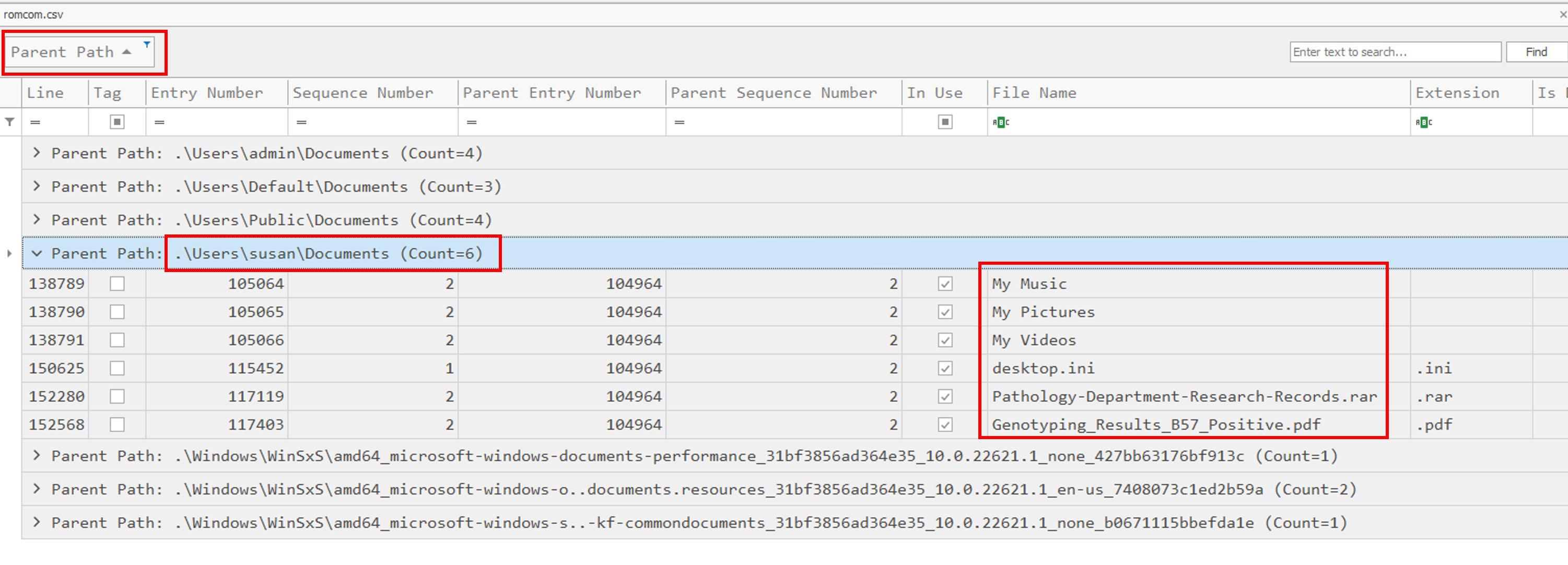Click the Enter text to search field
The height and width of the screenshot is (565, 1568).
click(1395, 52)
